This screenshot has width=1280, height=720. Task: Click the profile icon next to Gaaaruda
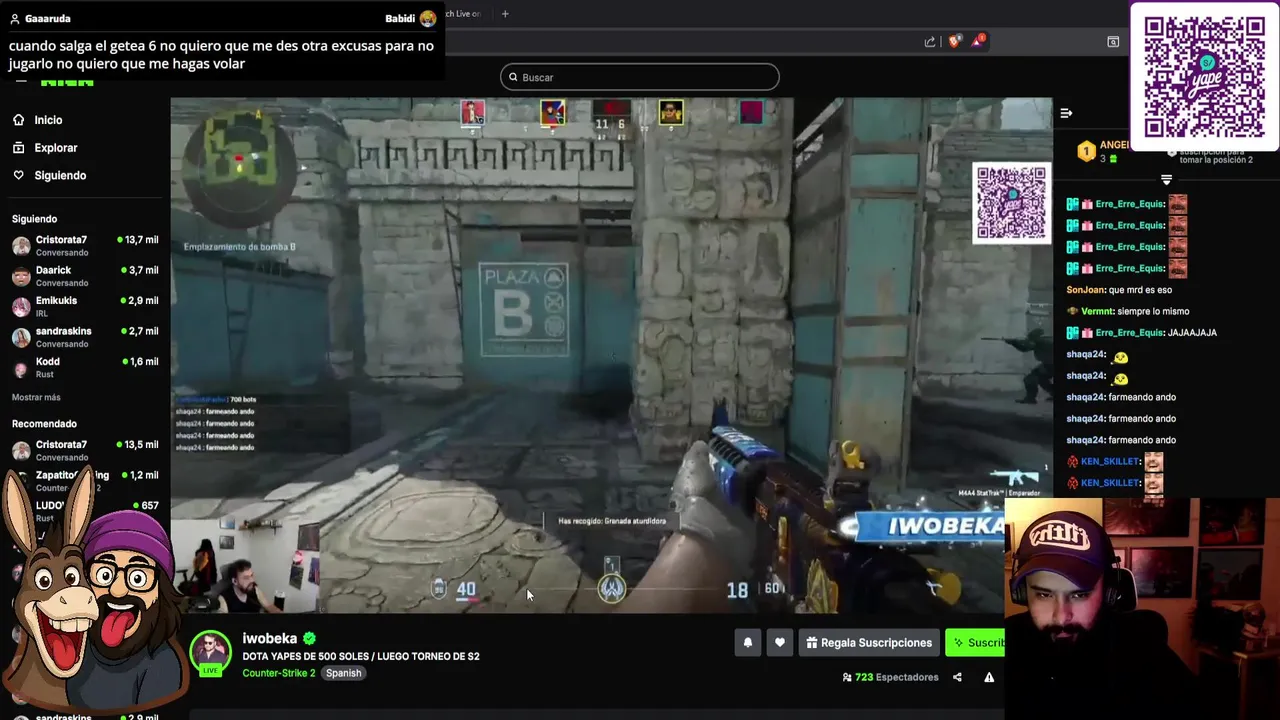[x=15, y=19]
